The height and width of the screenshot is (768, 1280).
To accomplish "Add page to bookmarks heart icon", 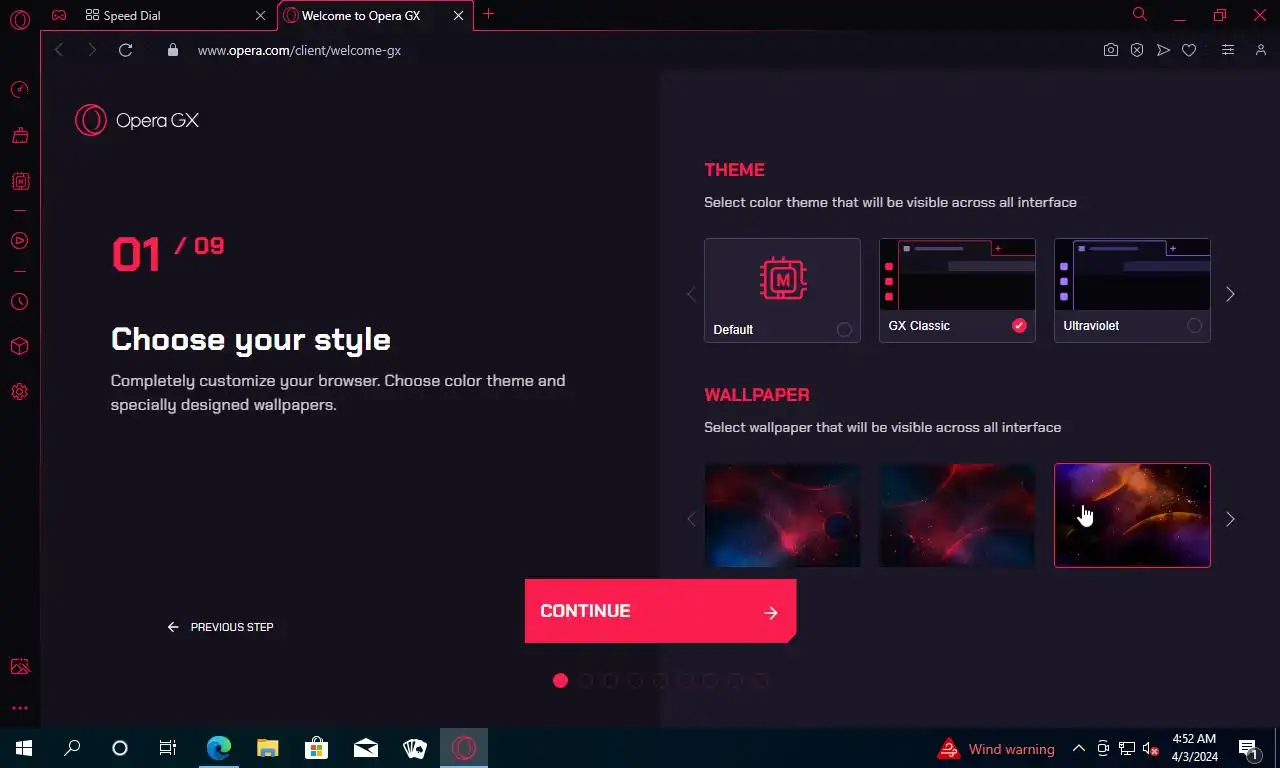I will coord(1189,50).
